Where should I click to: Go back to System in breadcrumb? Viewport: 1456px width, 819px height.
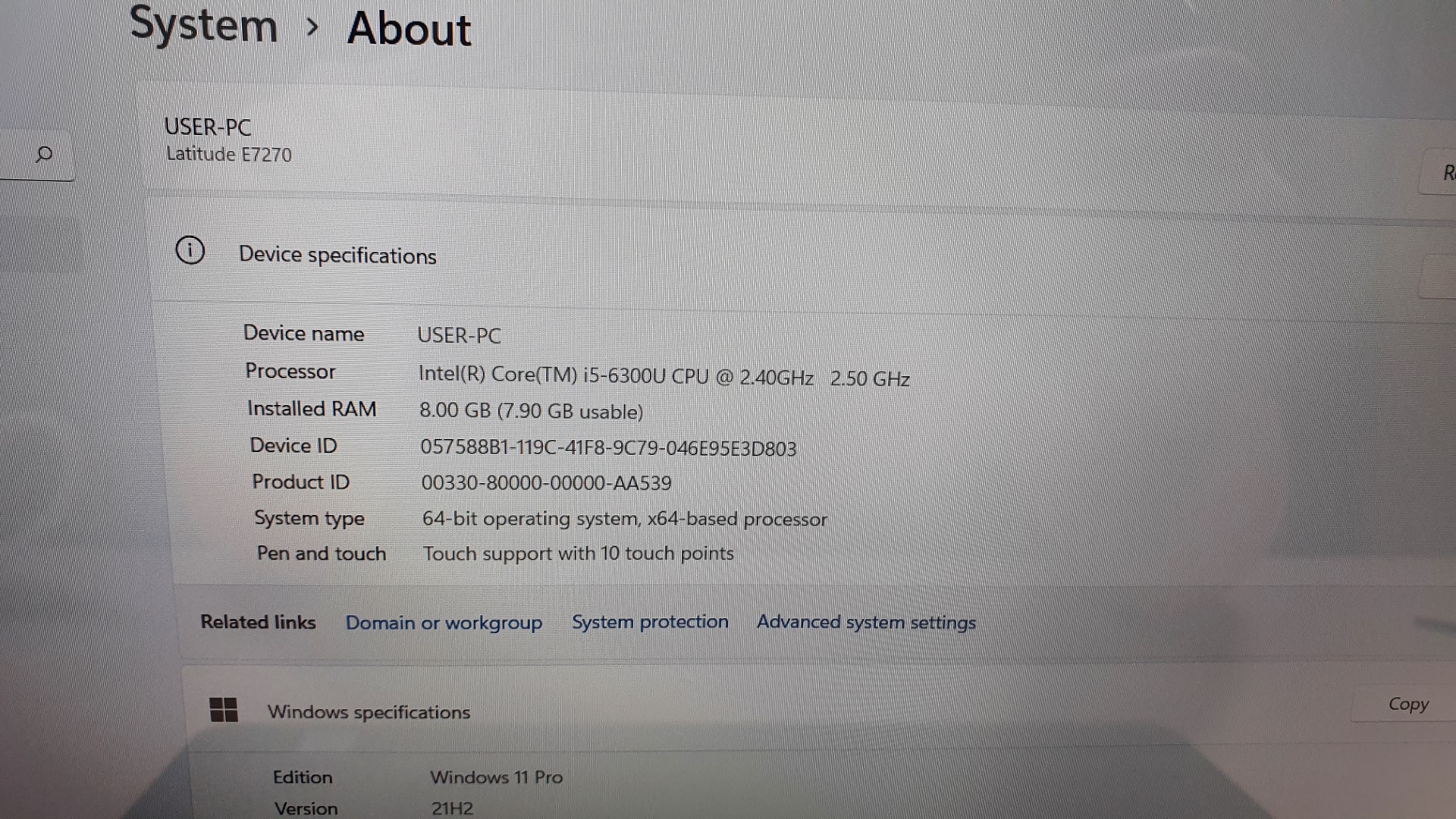click(204, 24)
